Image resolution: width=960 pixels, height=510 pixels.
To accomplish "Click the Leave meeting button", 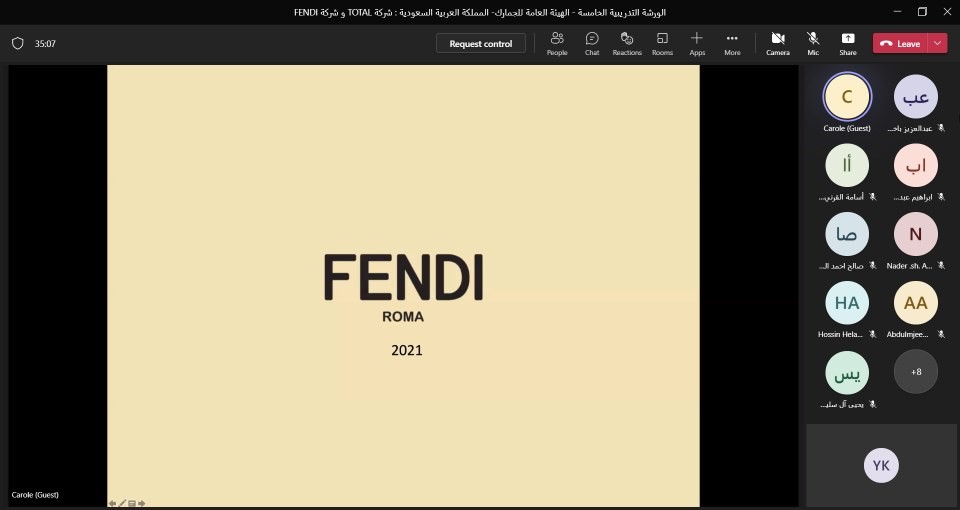I will [901, 43].
